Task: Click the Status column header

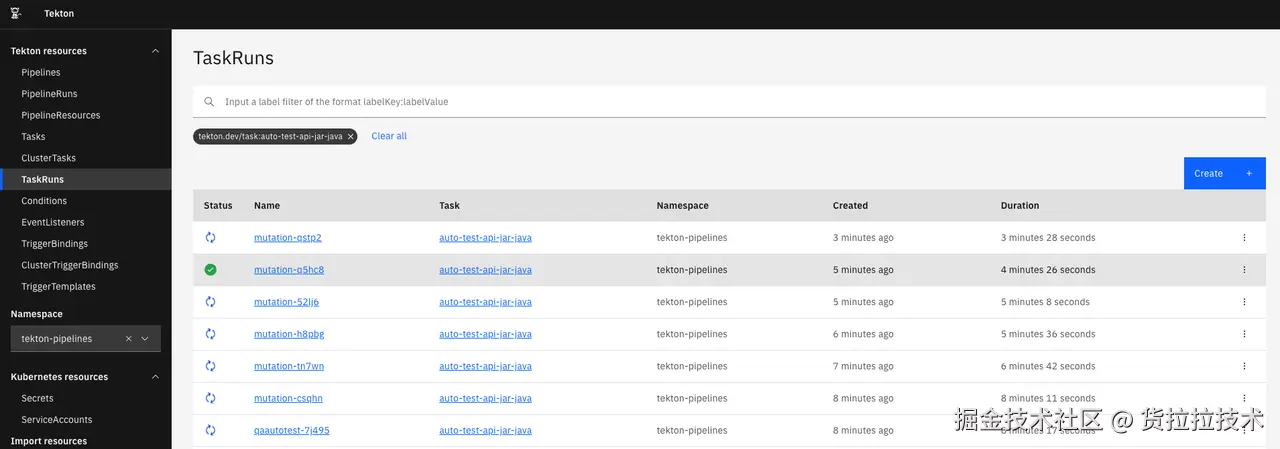Action: click(x=218, y=205)
